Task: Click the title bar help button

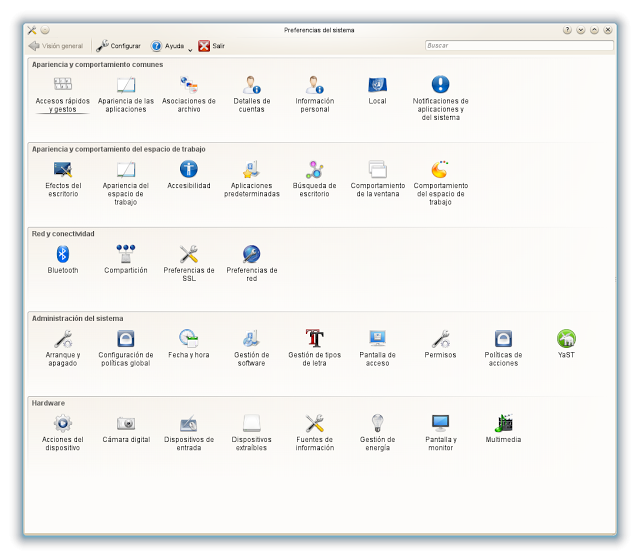Action: coord(567,30)
